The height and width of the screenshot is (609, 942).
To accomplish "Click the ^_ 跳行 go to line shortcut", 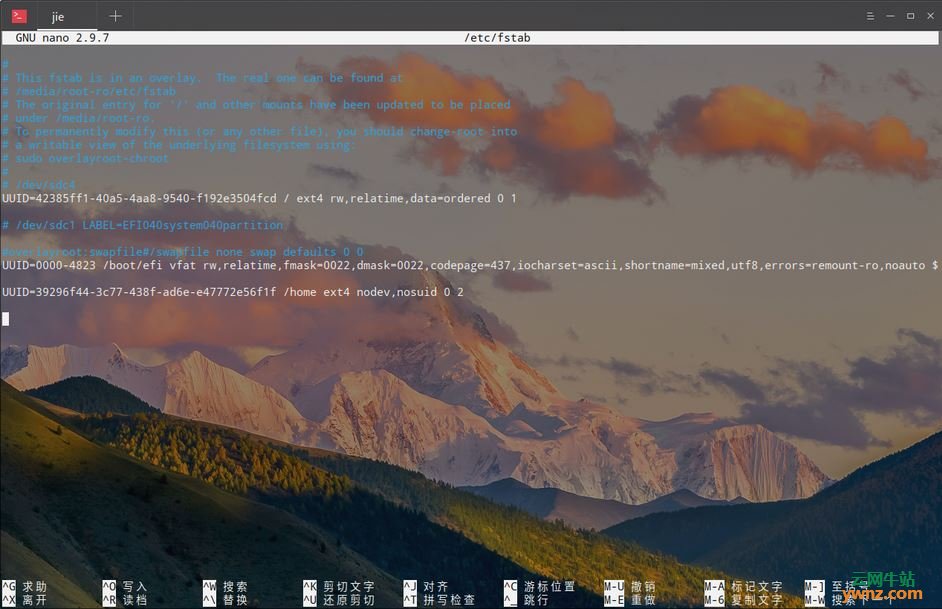I will click(x=526, y=600).
